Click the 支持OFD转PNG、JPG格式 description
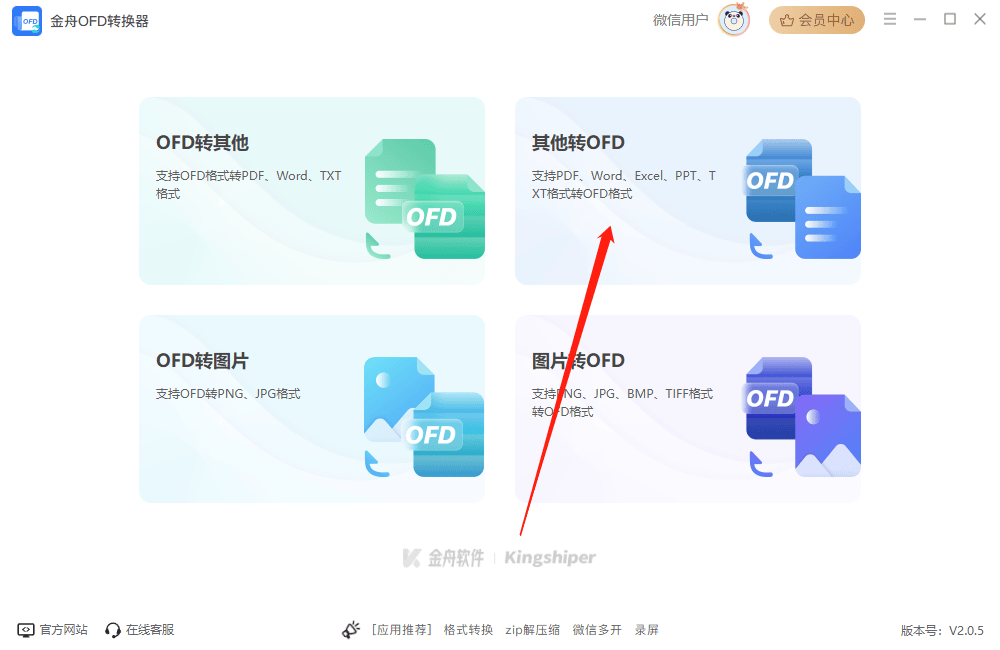 point(228,394)
